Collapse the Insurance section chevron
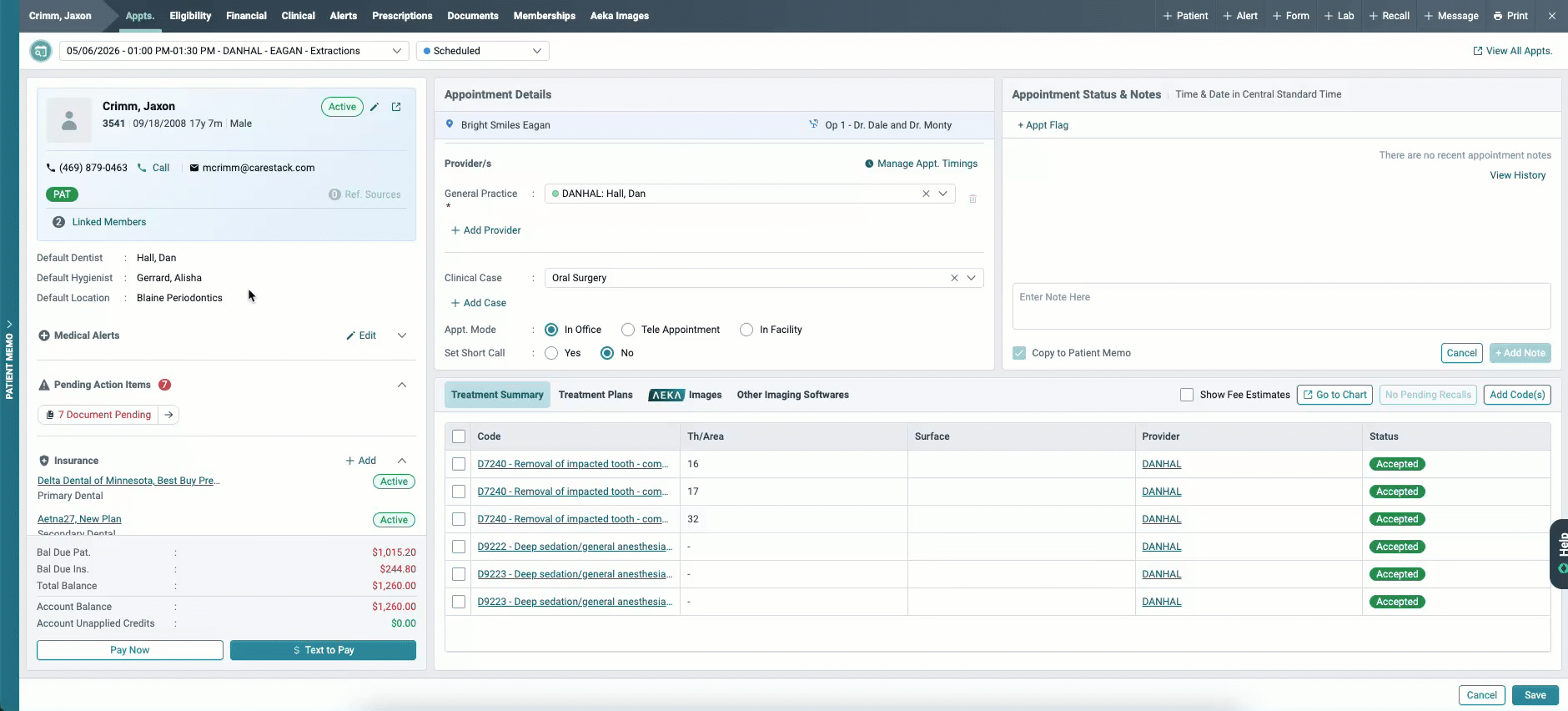The image size is (1568, 711). point(402,461)
